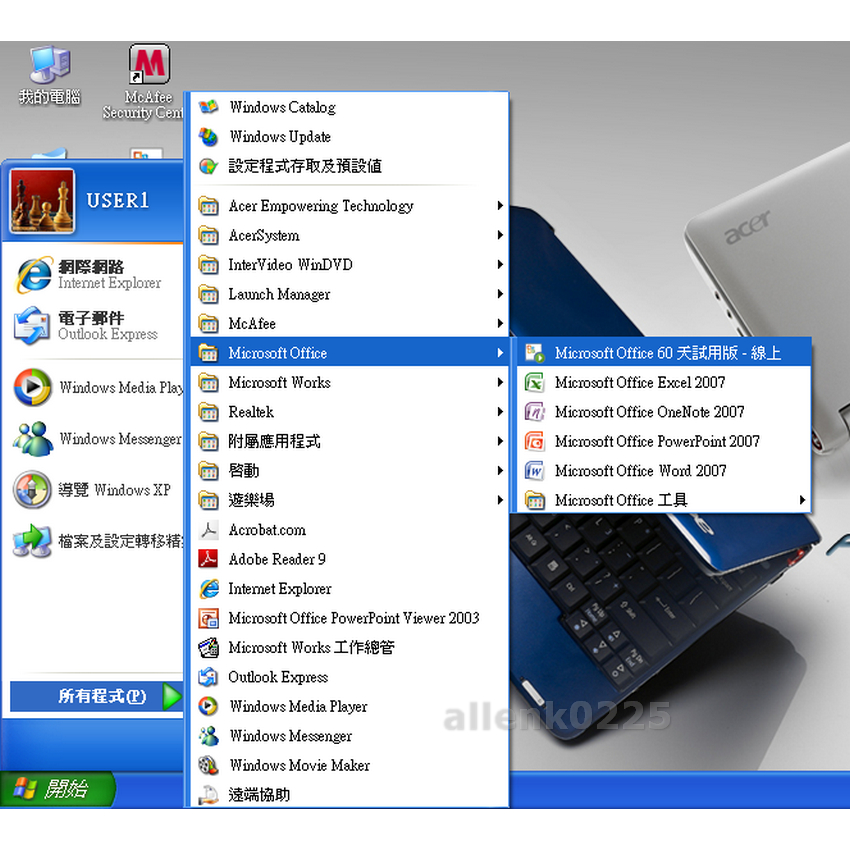Expand the Acer Empowering Technology folder arrow
This screenshot has height=850, width=850.
click(x=500, y=206)
